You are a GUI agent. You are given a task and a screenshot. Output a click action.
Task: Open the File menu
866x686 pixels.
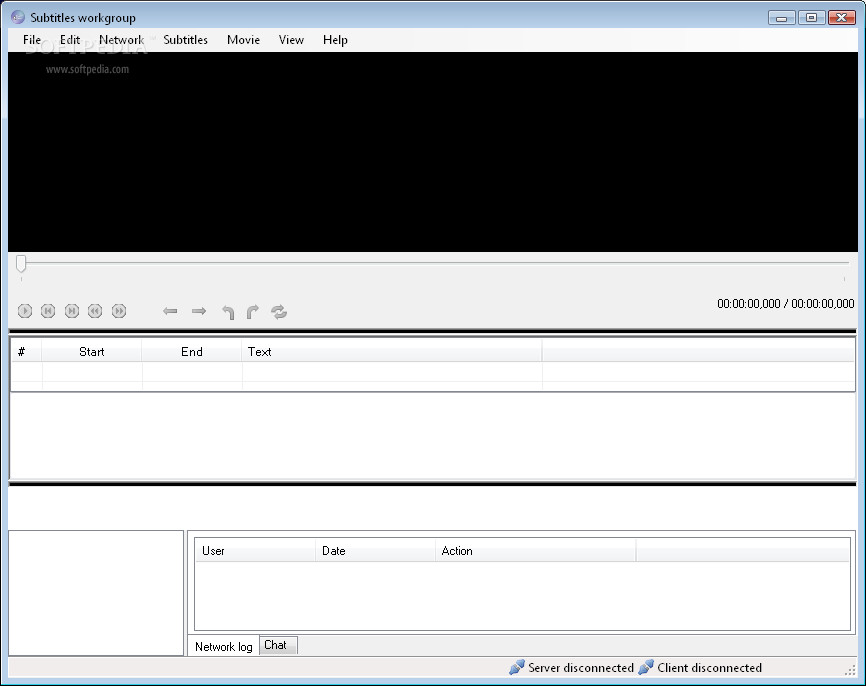pos(31,40)
